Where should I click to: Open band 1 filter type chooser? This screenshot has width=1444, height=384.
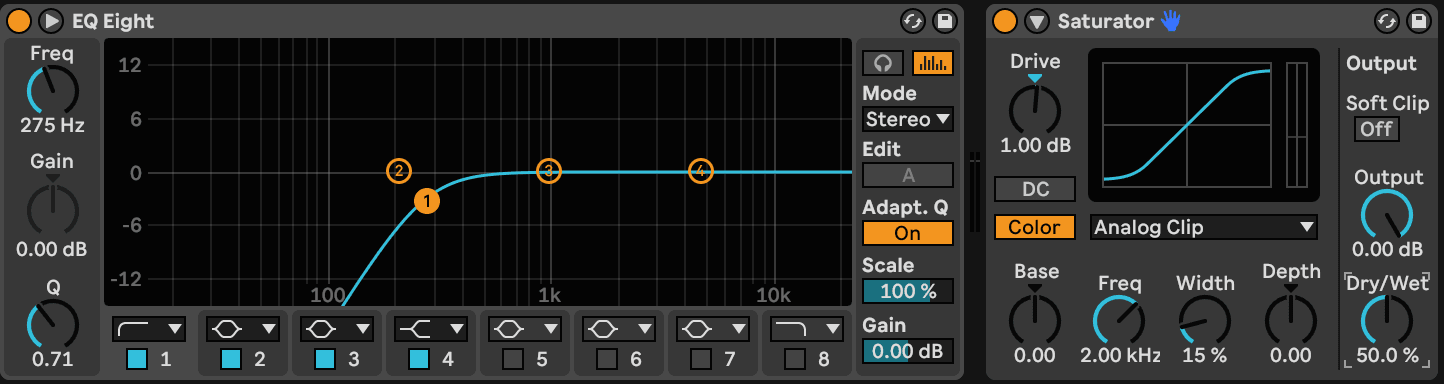click(x=150, y=328)
